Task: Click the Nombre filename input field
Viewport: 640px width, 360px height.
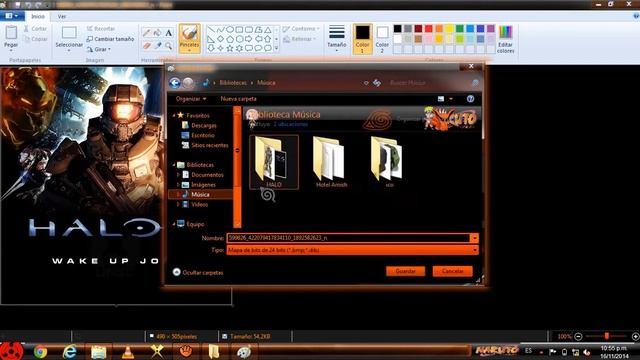Action: coord(348,238)
